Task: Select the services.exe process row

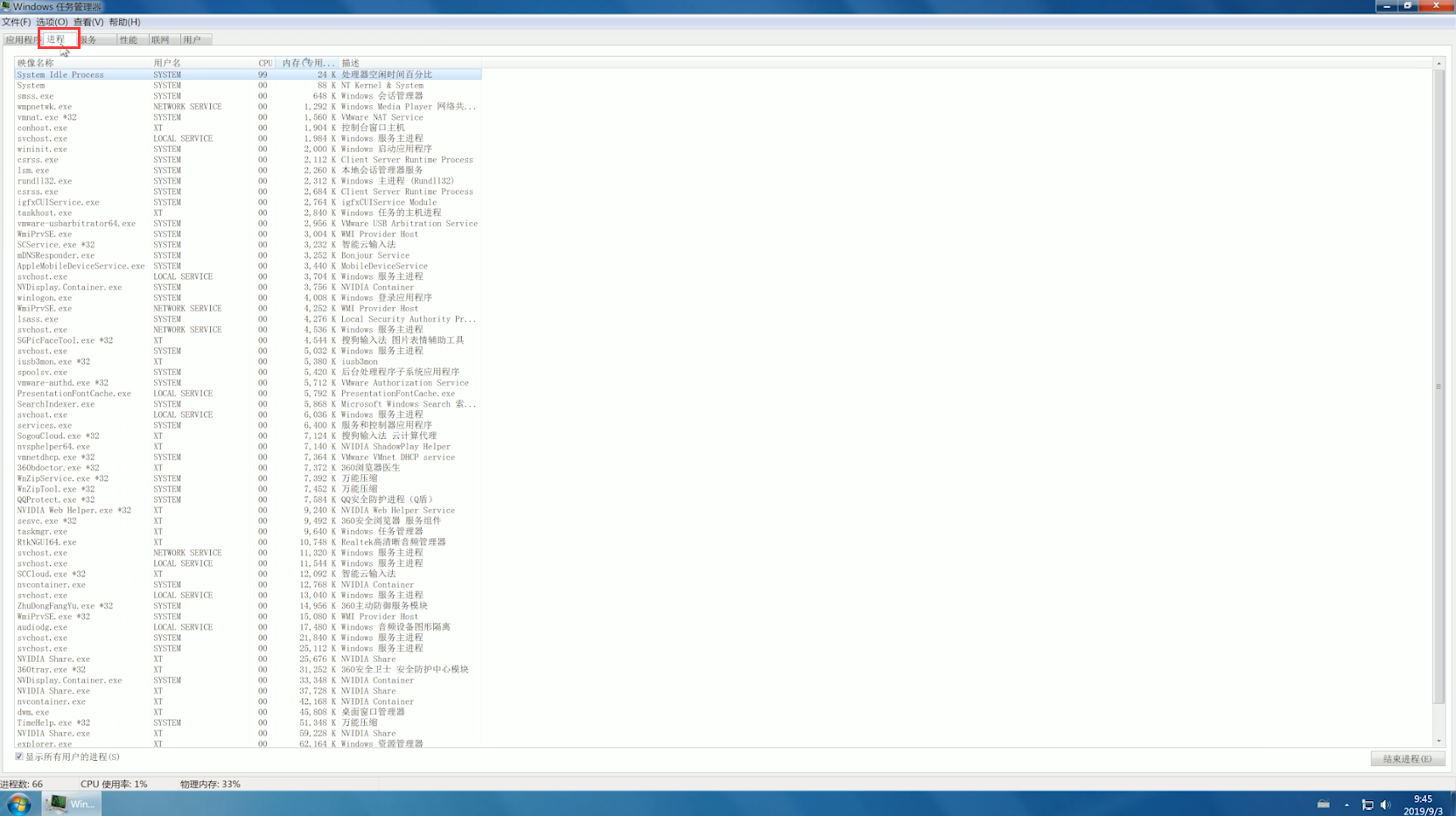Action: 248,425
